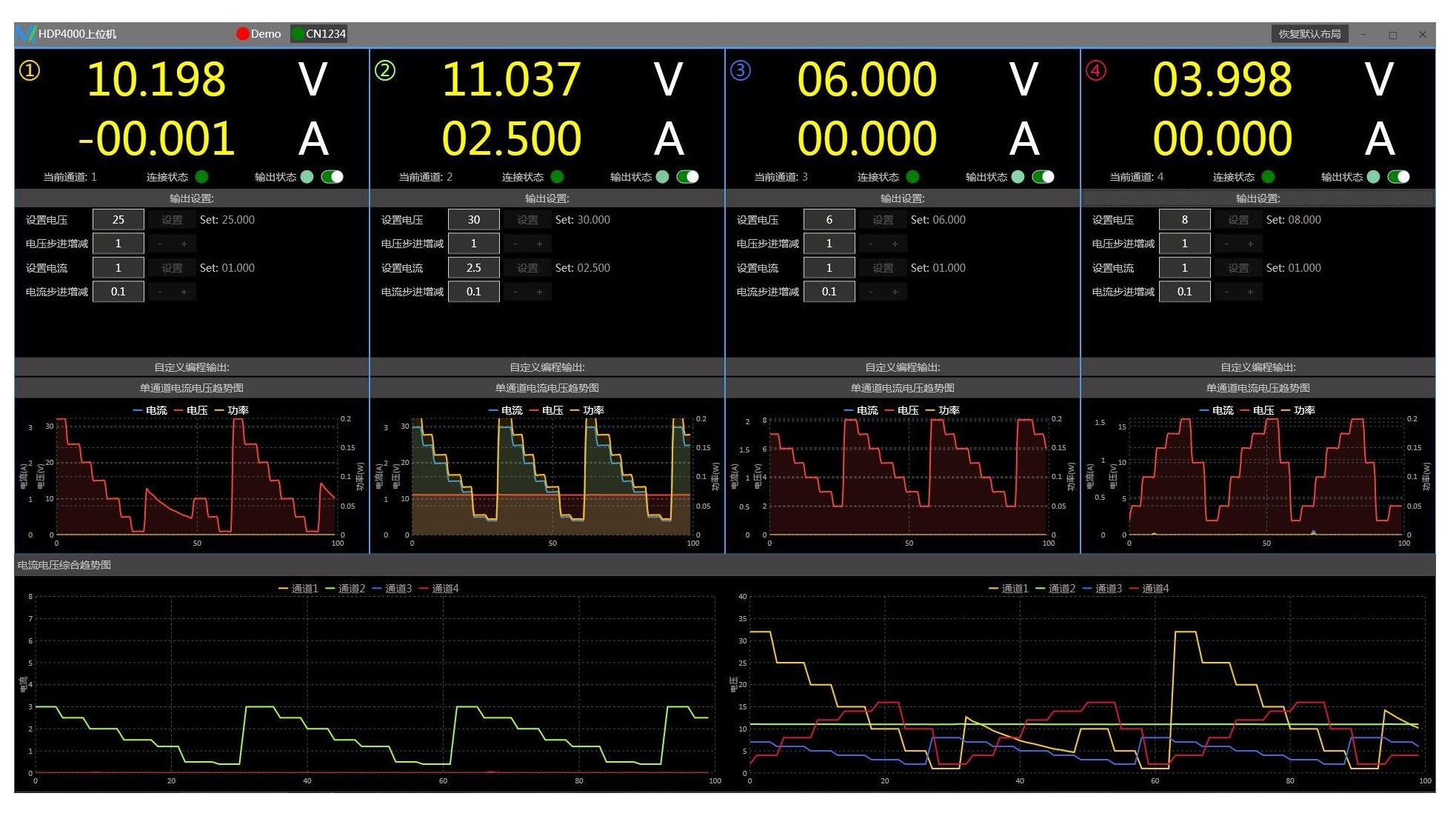Click channel 2 connection status green LED
Viewport: 1456px width, 813px height.
[x=558, y=177]
